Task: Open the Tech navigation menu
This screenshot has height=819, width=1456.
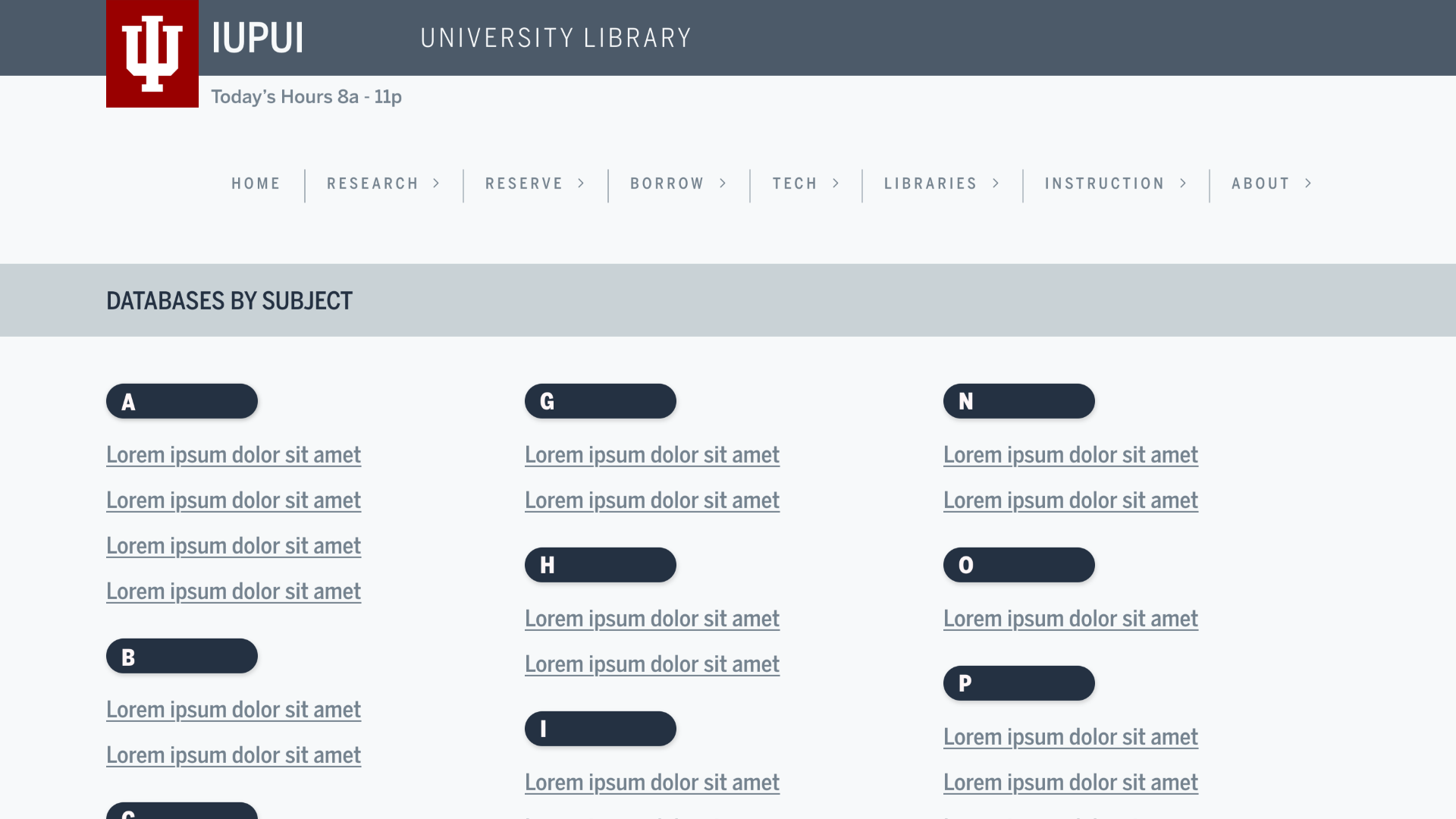Action: [x=795, y=184]
